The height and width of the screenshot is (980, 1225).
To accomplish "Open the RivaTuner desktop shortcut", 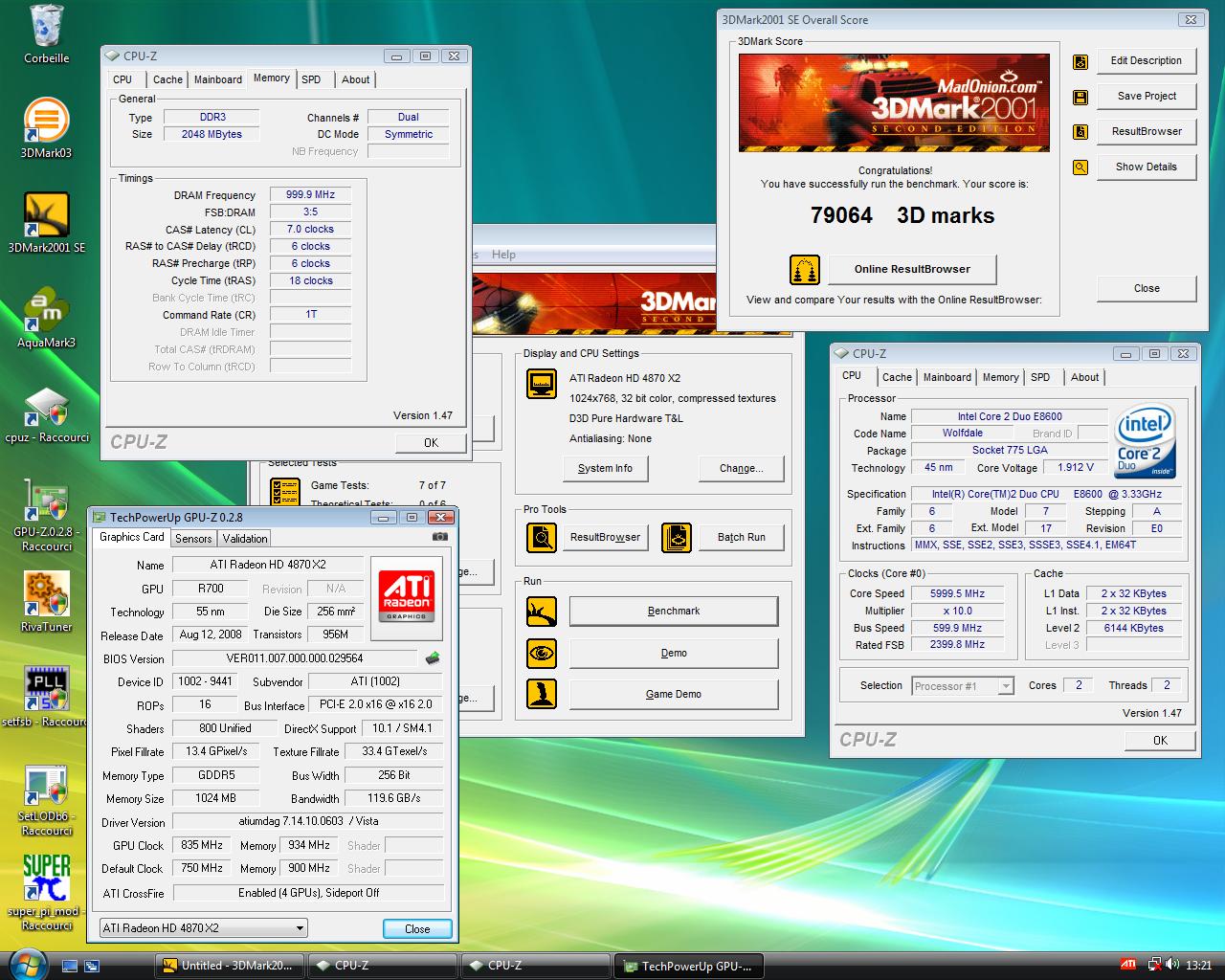I will click(46, 602).
